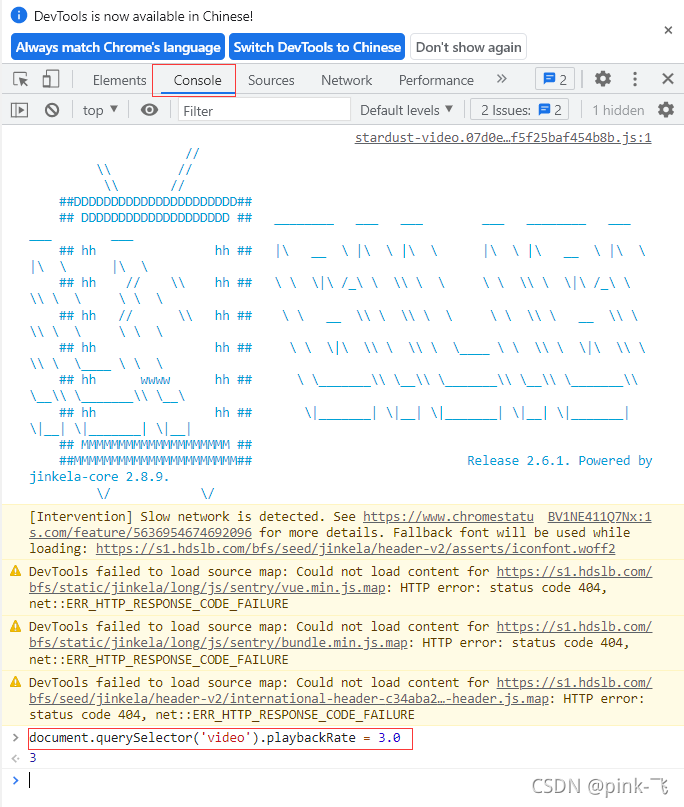Clear the console
Screen dimensions: 684x807
click(51, 110)
